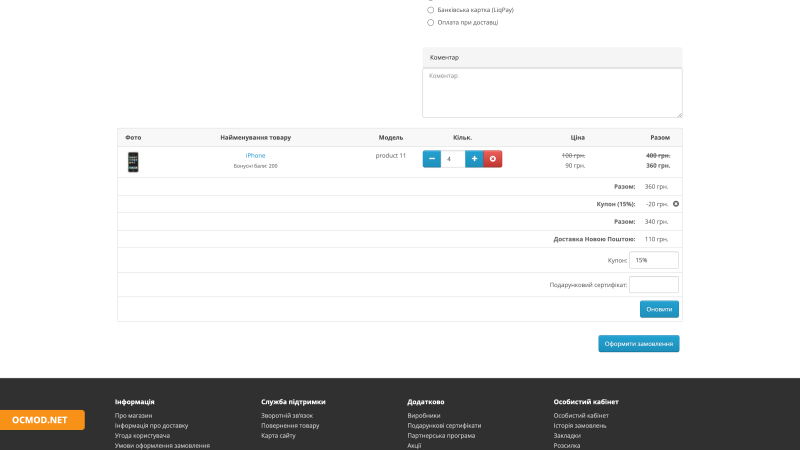Click the Служба підтримки footer heading
The height and width of the screenshot is (450, 800).
click(x=293, y=402)
